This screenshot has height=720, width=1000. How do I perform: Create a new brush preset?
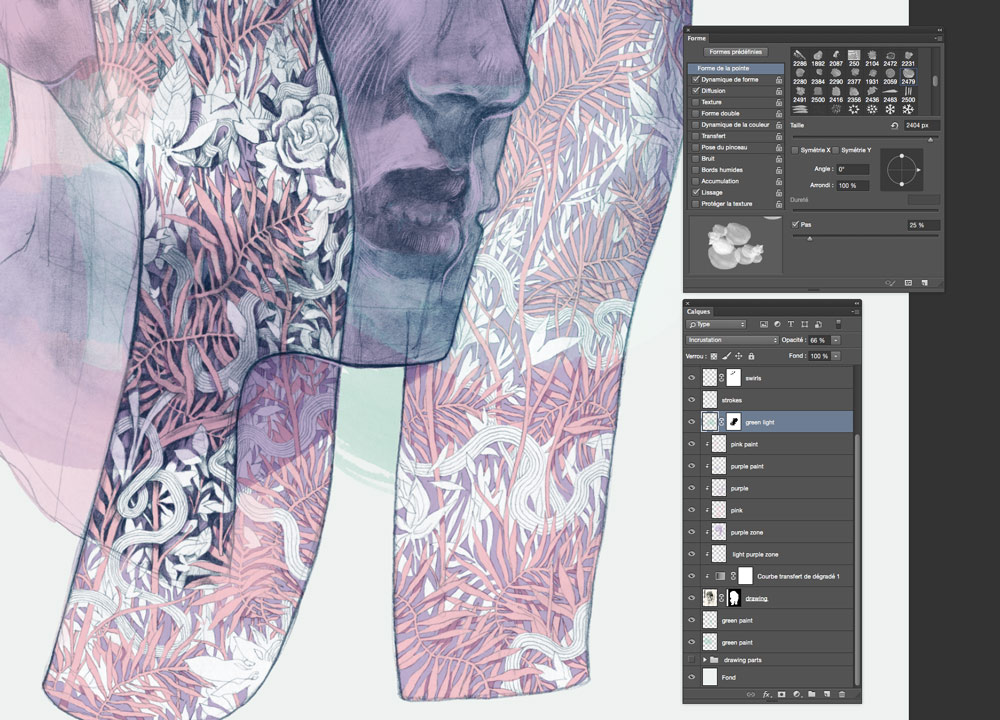tap(924, 283)
